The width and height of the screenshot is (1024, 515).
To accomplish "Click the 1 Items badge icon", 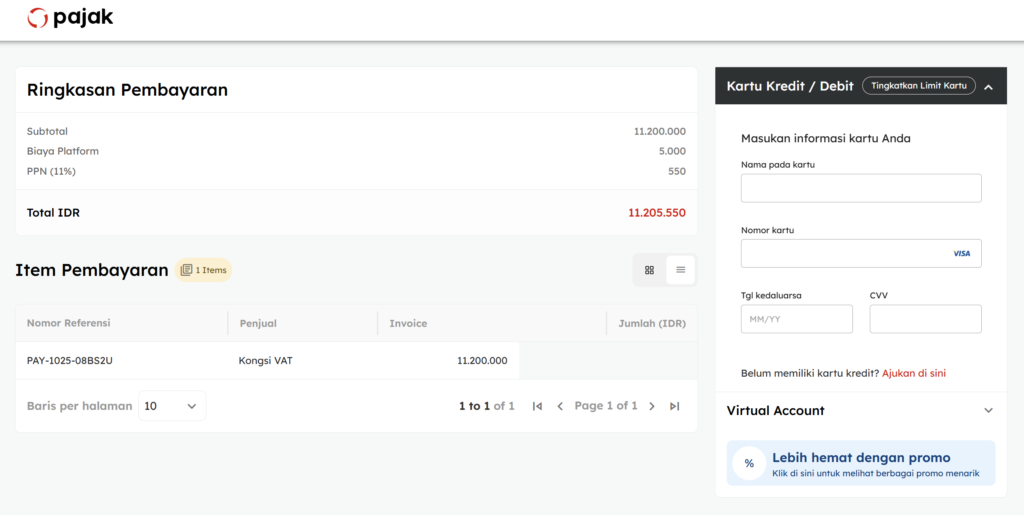I will tap(186, 270).
